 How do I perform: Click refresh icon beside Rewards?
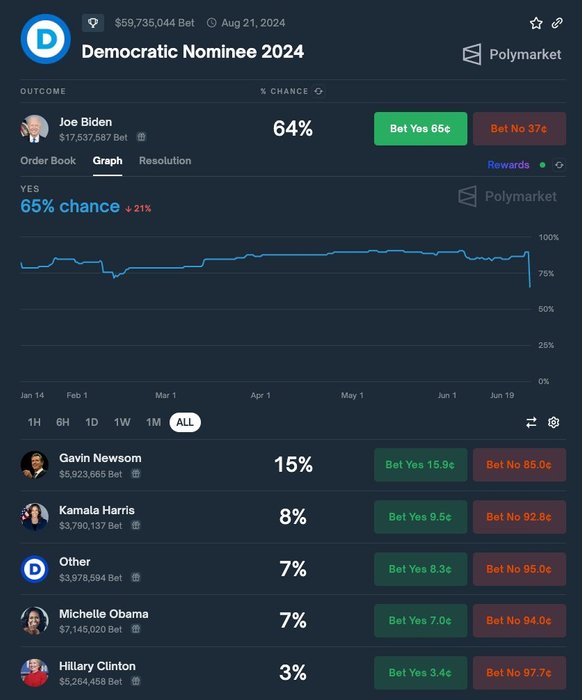[559, 165]
